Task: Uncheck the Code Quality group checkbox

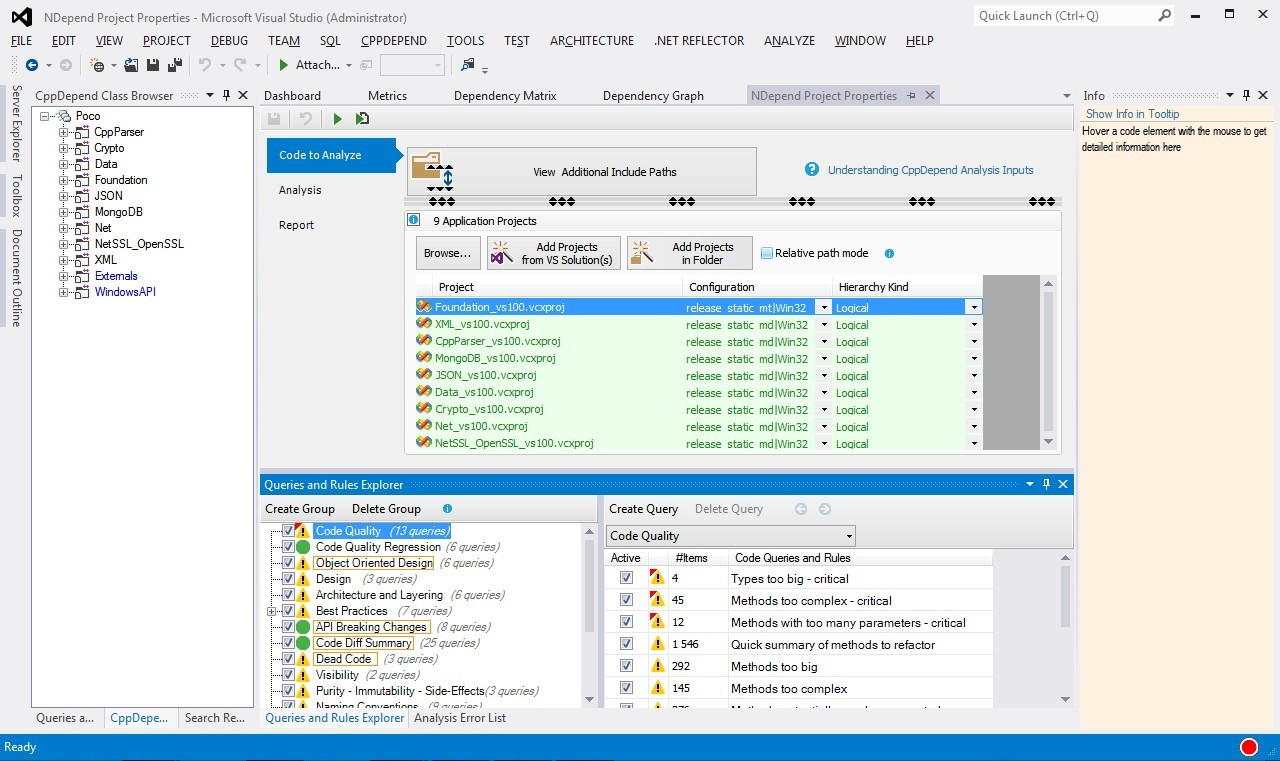Action: point(288,531)
